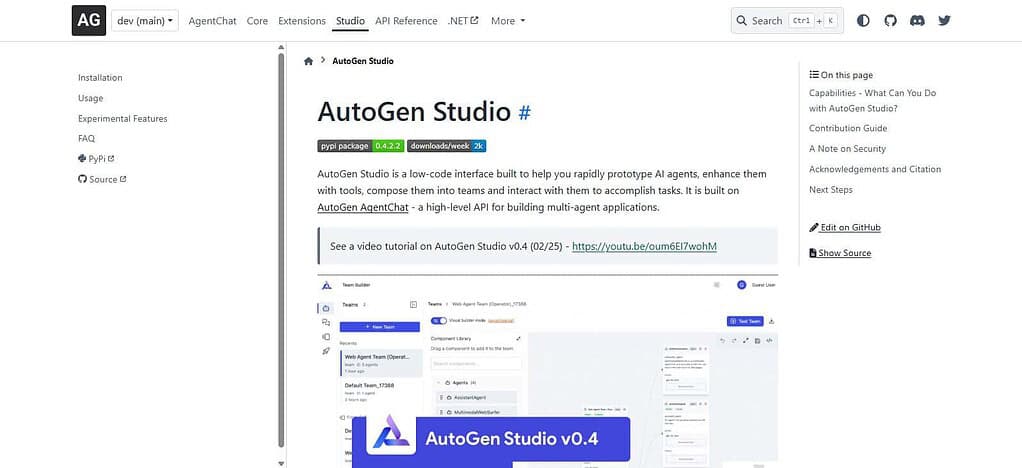
Task: Jump to Contribution Guide section
Action: 848,128
